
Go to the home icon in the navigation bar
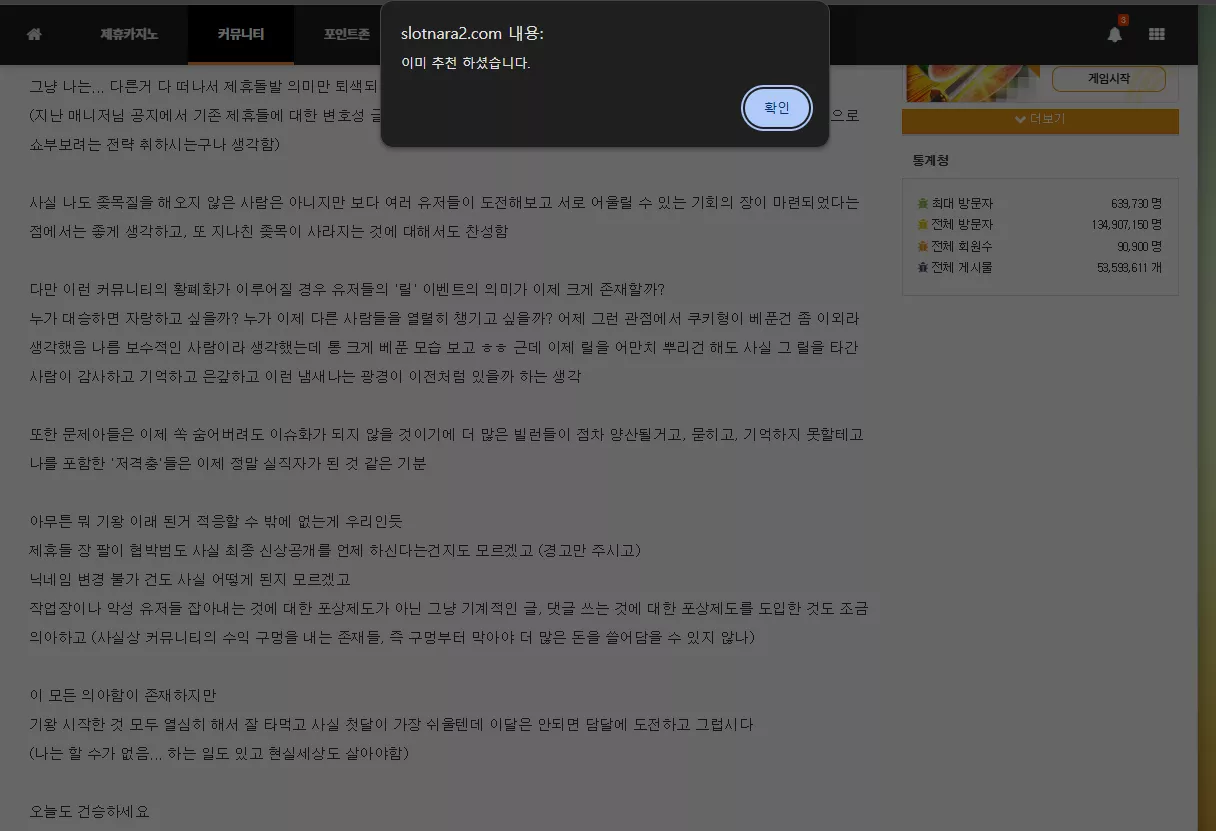pos(34,34)
